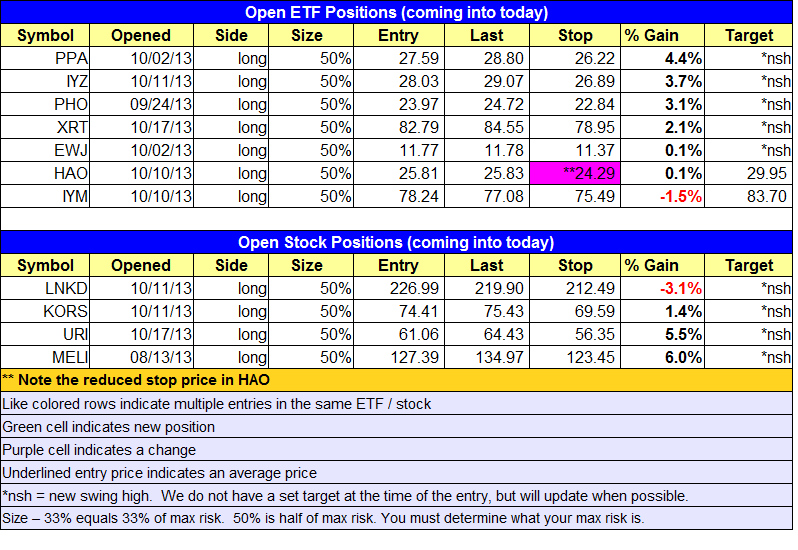Viewport: 798px width, 550px height.
Task: Click the XRT symbol cell
Action: click(x=45, y=127)
